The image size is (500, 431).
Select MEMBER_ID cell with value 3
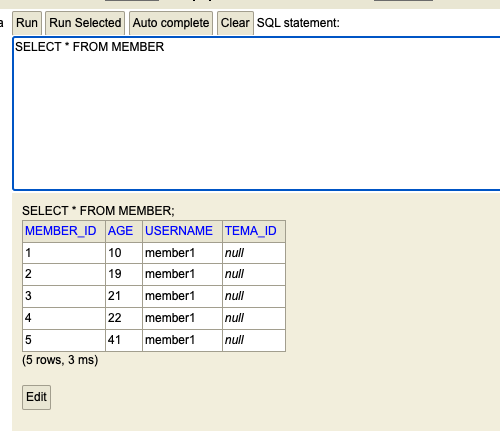point(64,296)
